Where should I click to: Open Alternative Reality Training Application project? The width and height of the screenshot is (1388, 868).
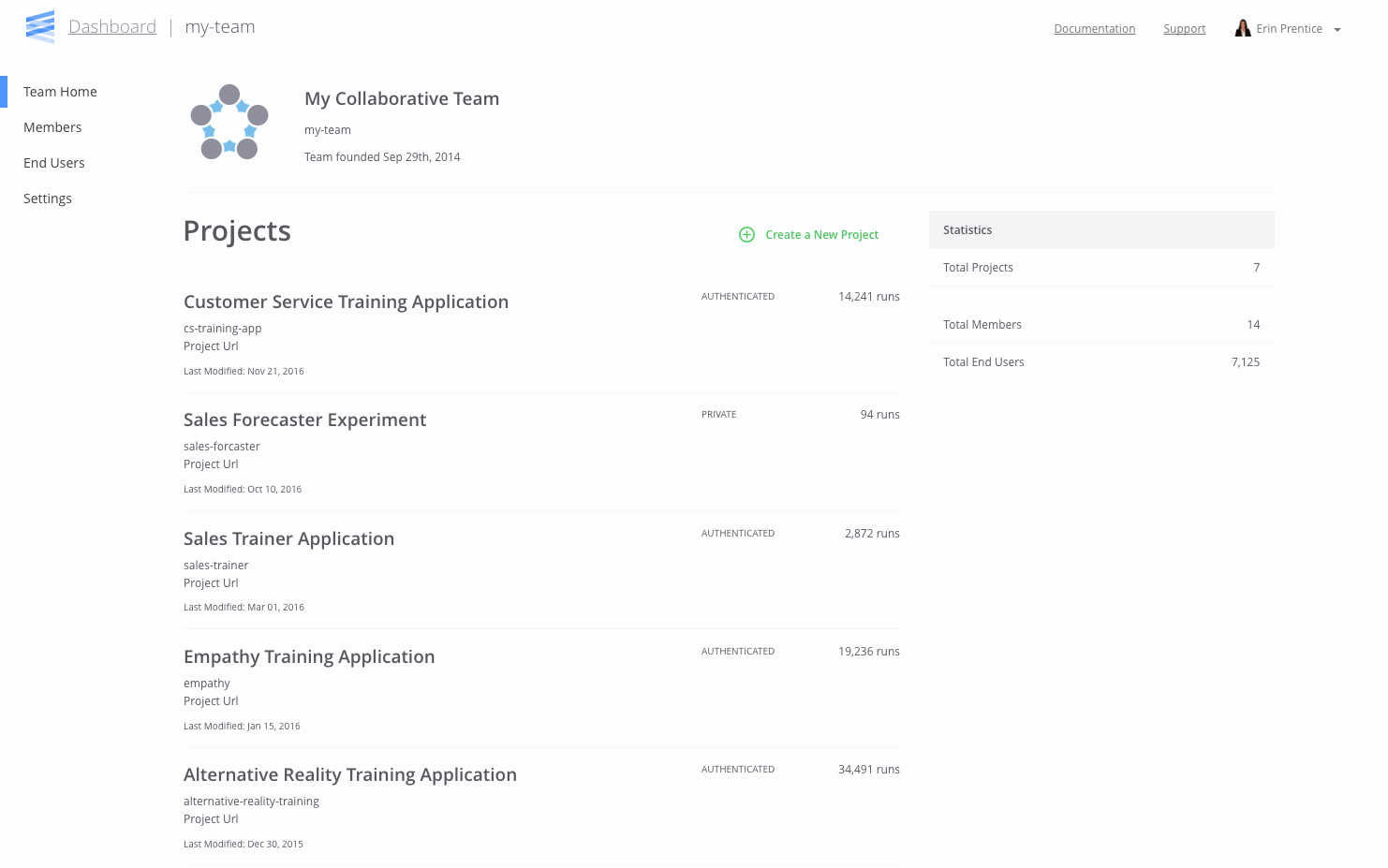(x=349, y=774)
